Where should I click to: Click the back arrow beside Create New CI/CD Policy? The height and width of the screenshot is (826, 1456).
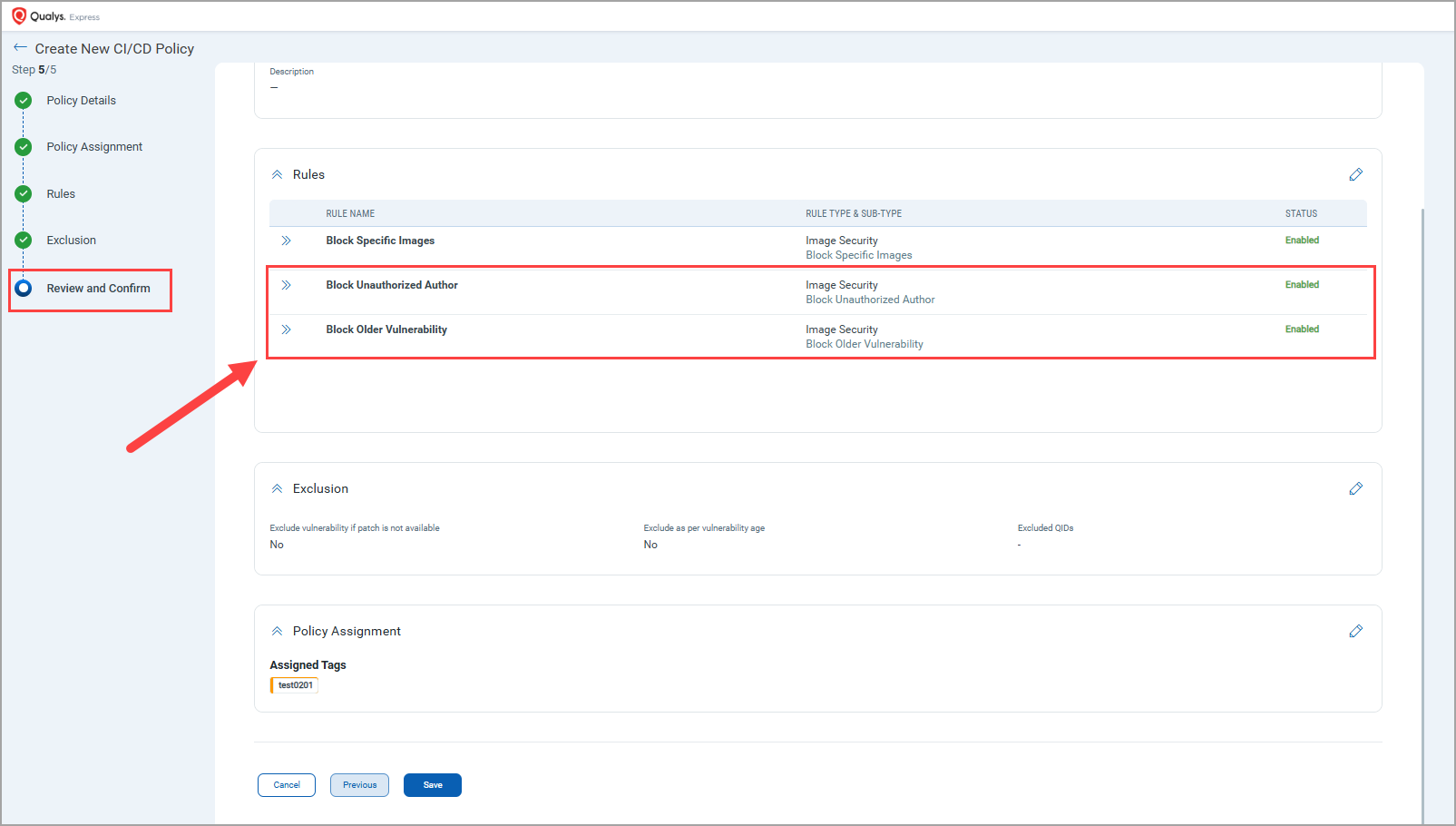[20, 48]
